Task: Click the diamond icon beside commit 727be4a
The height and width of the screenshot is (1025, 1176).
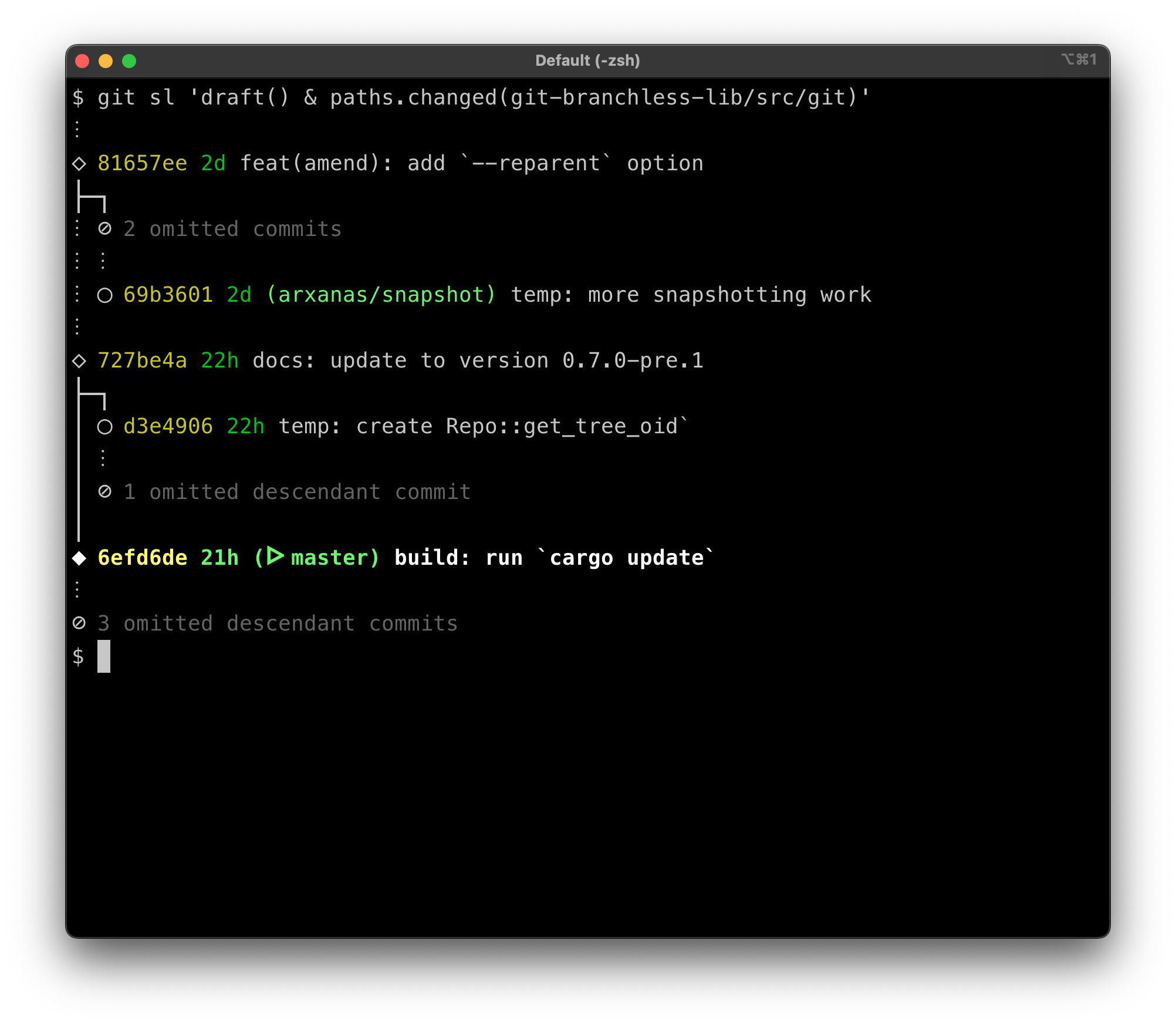Action: (79, 361)
